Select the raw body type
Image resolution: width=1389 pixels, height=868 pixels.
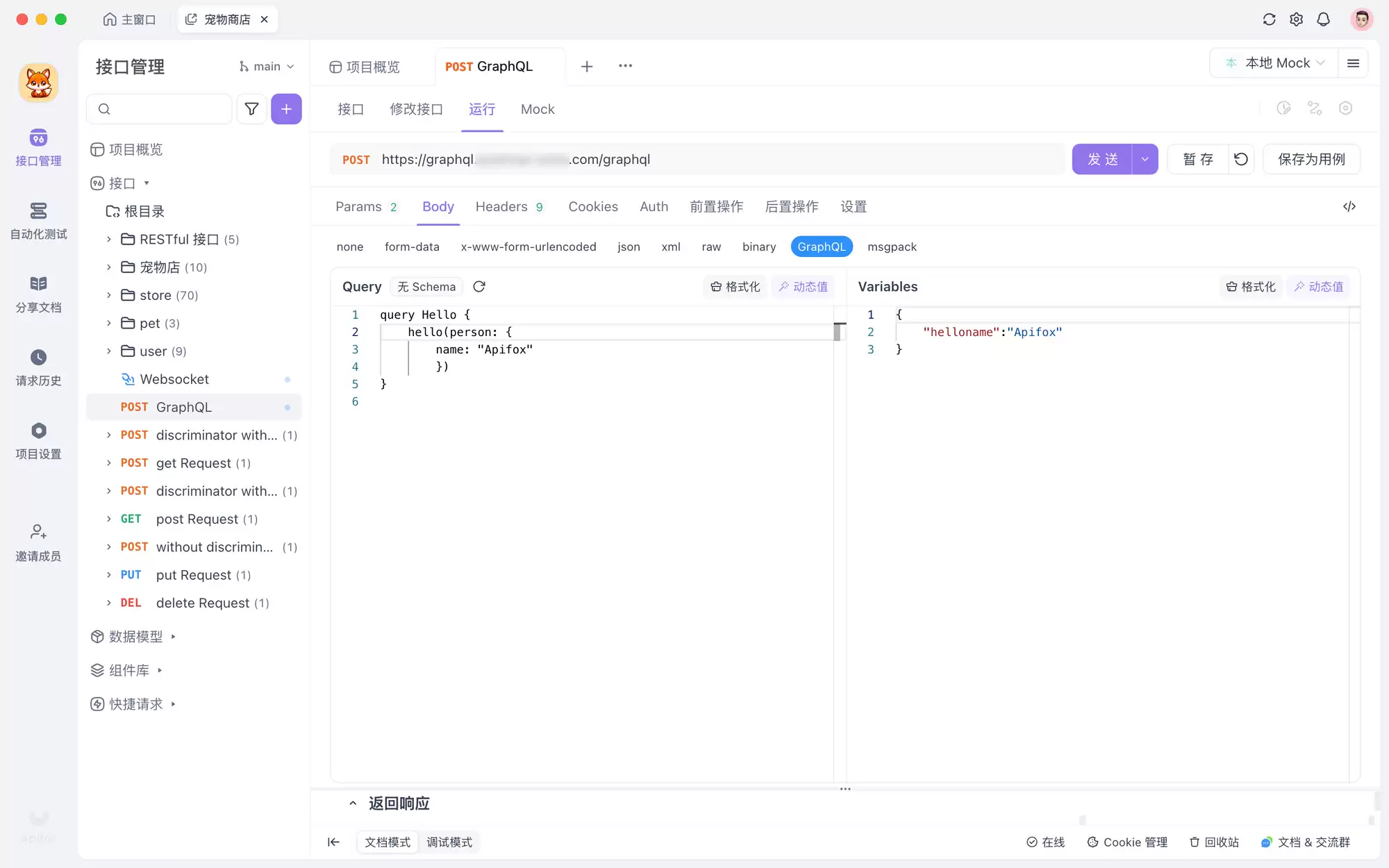click(711, 247)
